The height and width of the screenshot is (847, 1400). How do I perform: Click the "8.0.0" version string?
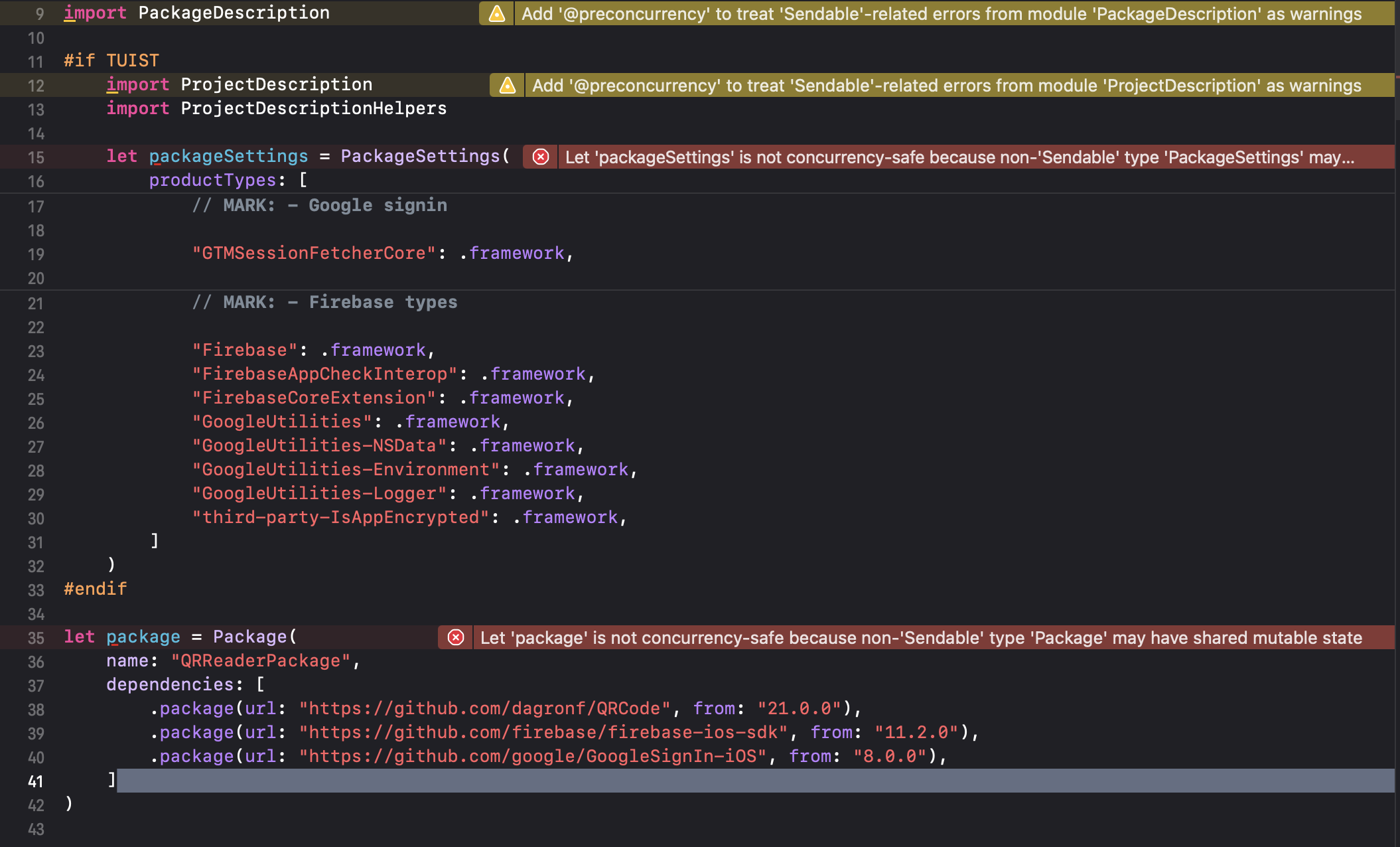(890, 756)
